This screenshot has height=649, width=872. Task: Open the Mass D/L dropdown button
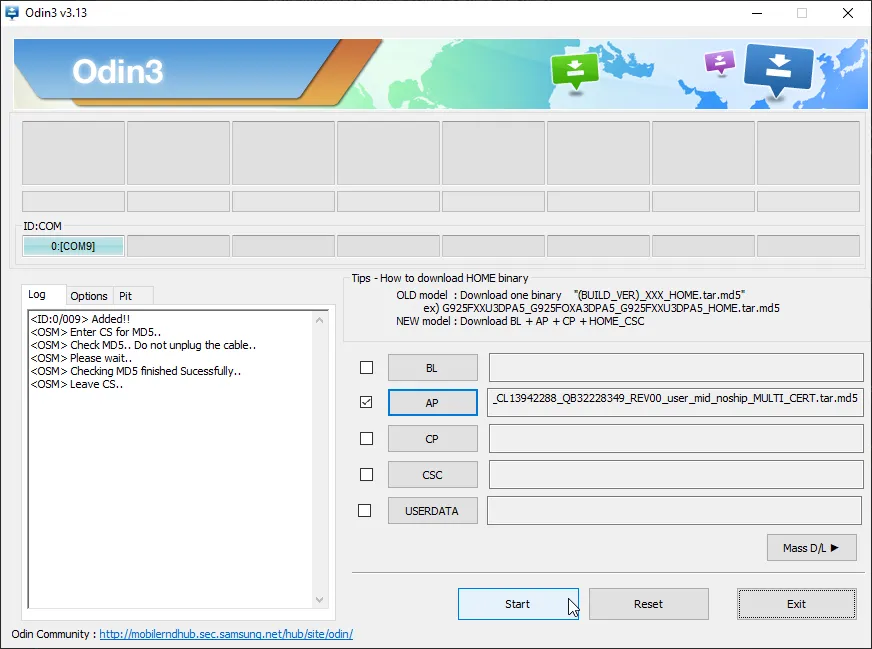(811, 547)
